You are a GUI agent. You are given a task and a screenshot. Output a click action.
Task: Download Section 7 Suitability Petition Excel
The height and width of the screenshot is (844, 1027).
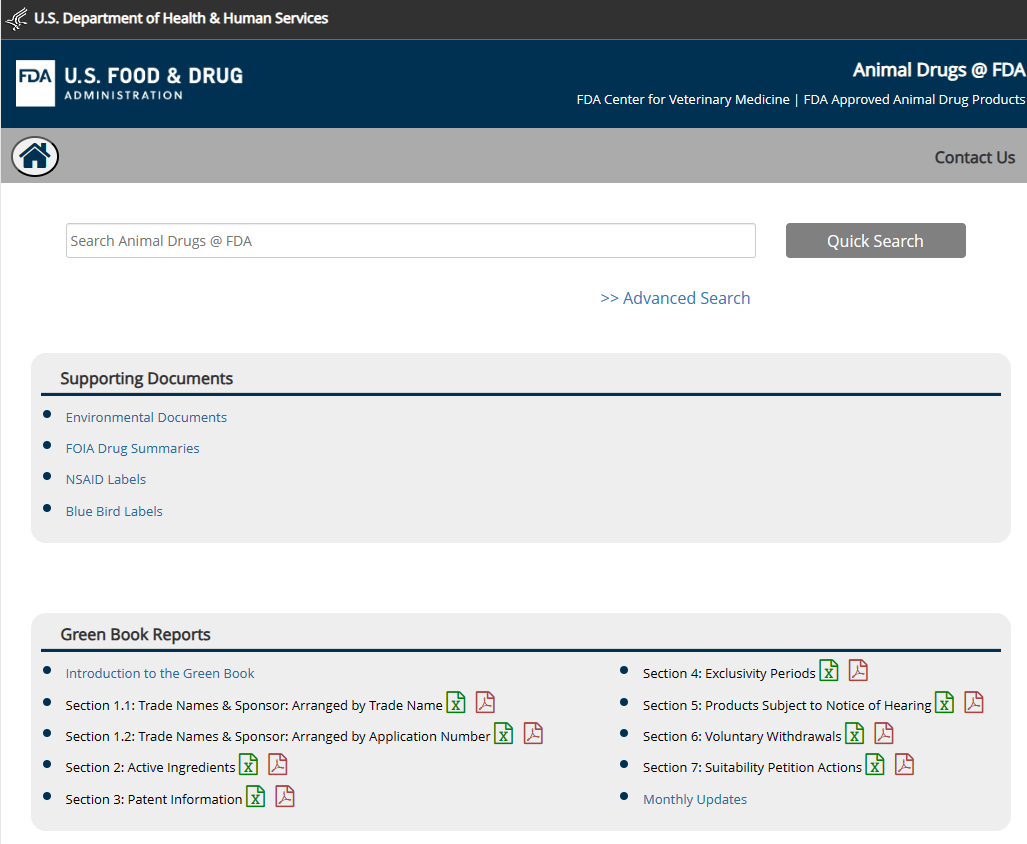(x=874, y=765)
